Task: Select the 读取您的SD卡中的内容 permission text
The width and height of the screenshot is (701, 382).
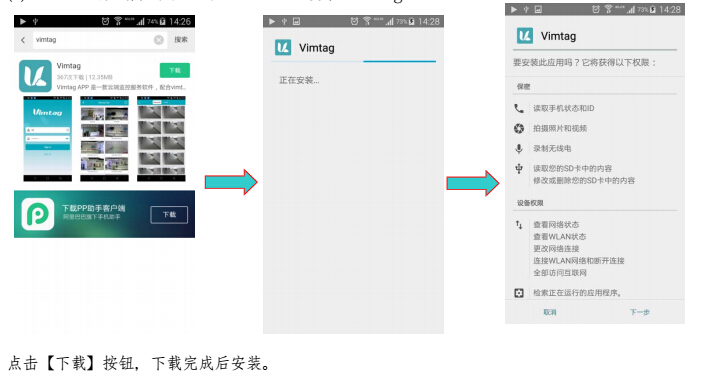Action: coord(572,169)
